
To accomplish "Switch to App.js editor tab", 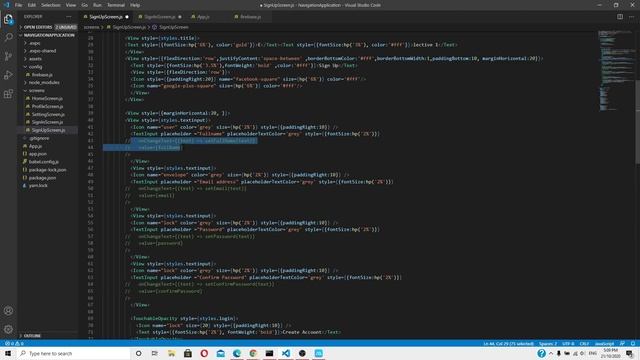I will [203, 17].
